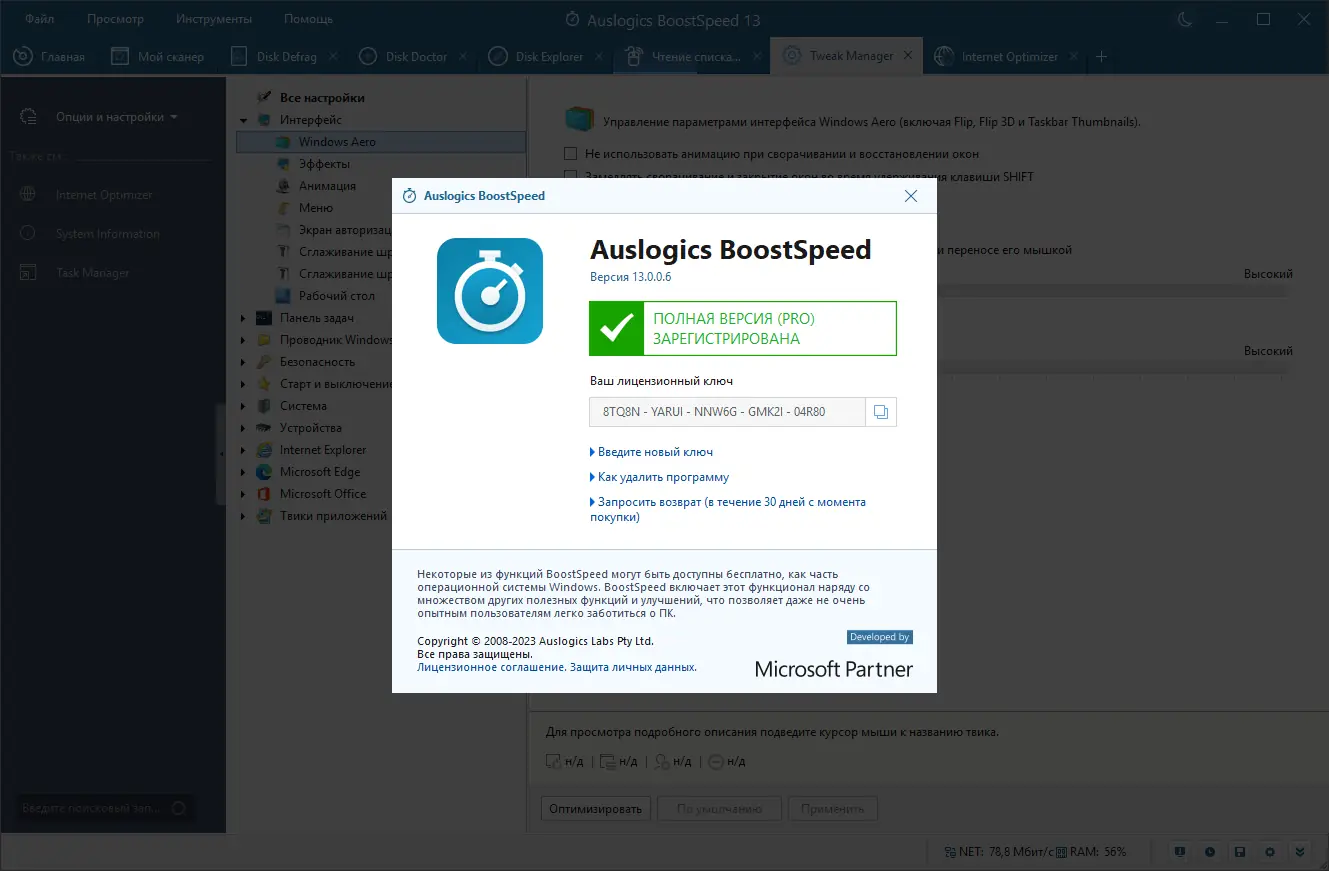Copy the license key with the copy icon
The height and width of the screenshot is (871, 1329).
click(x=881, y=412)
